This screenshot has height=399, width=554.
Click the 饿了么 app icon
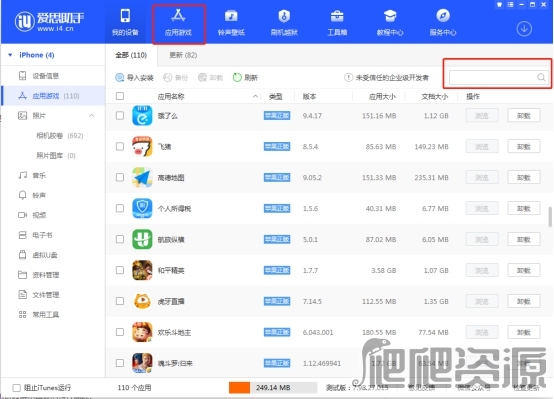pos(142,116)
